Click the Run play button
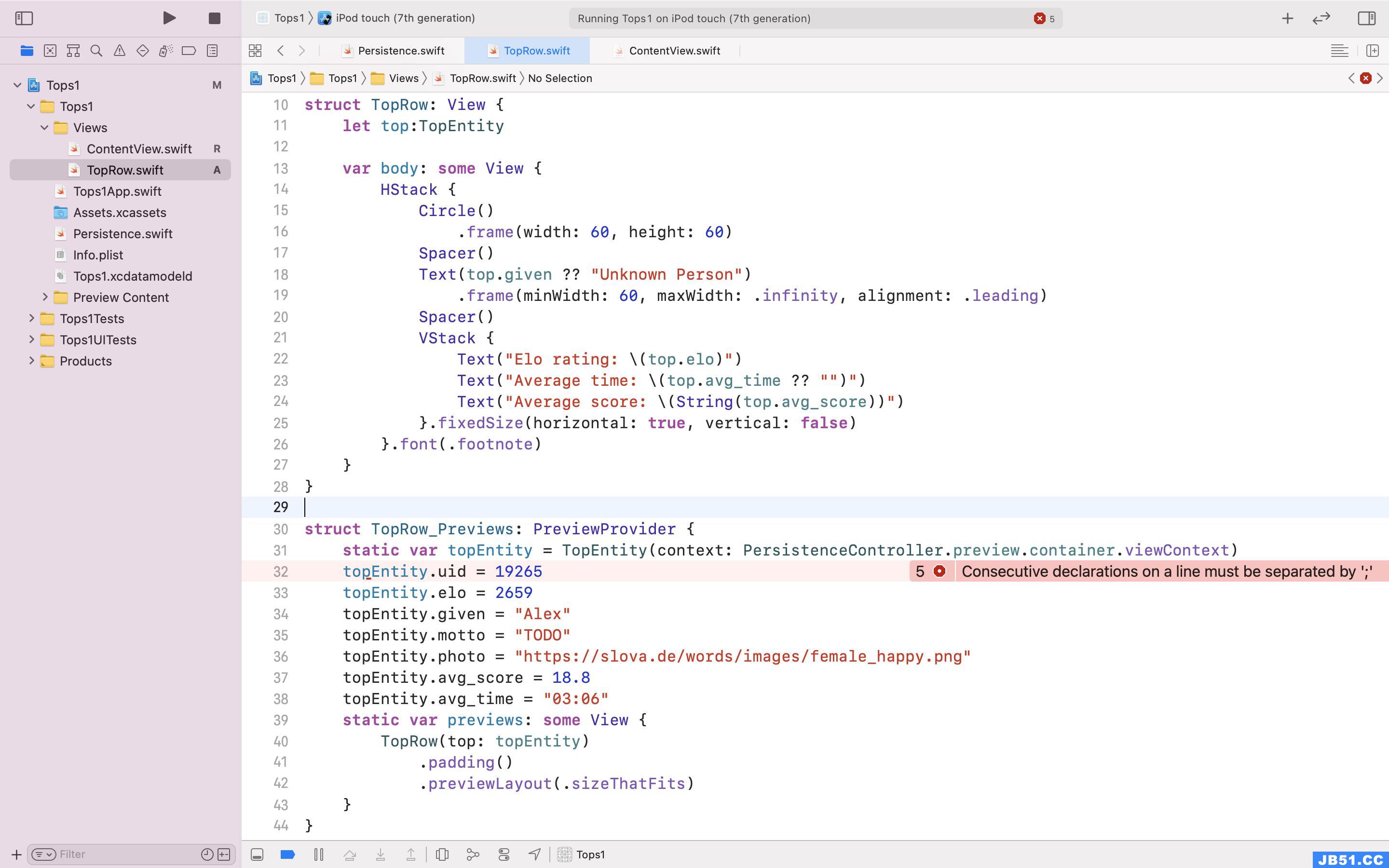The height and width of the screenshot is (868, 1389). coord(169,18)
